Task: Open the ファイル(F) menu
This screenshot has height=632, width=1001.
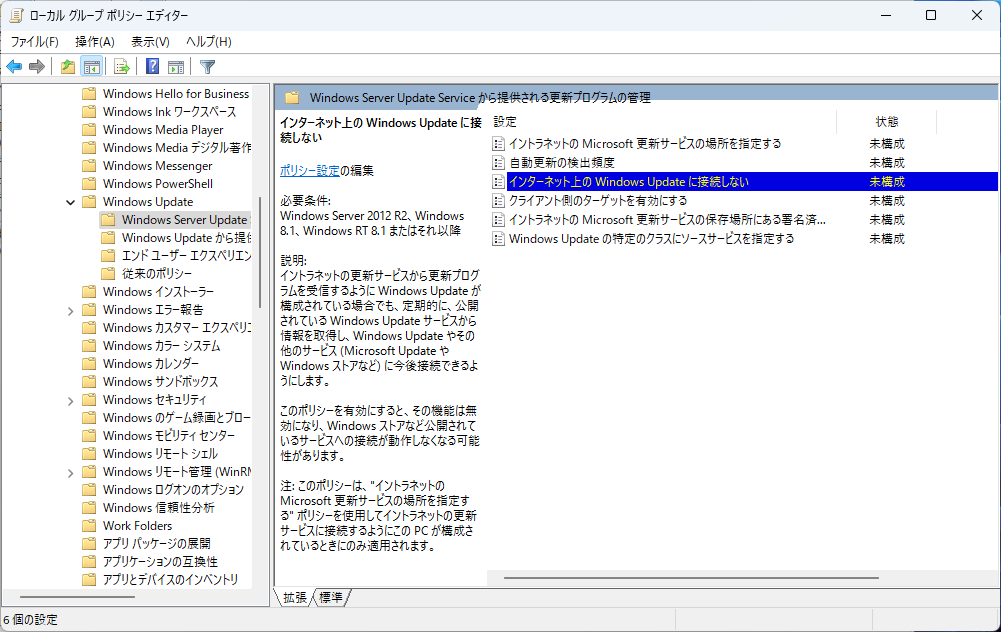Action: tap(34, 42)
